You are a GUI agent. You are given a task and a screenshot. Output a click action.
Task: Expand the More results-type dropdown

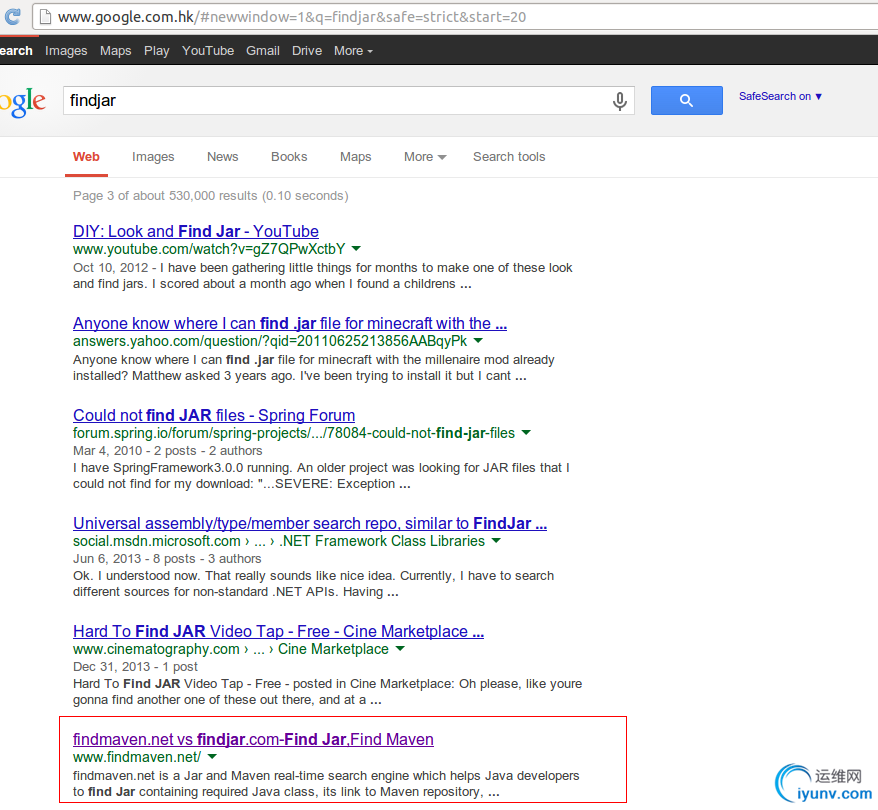coord(425,157)
